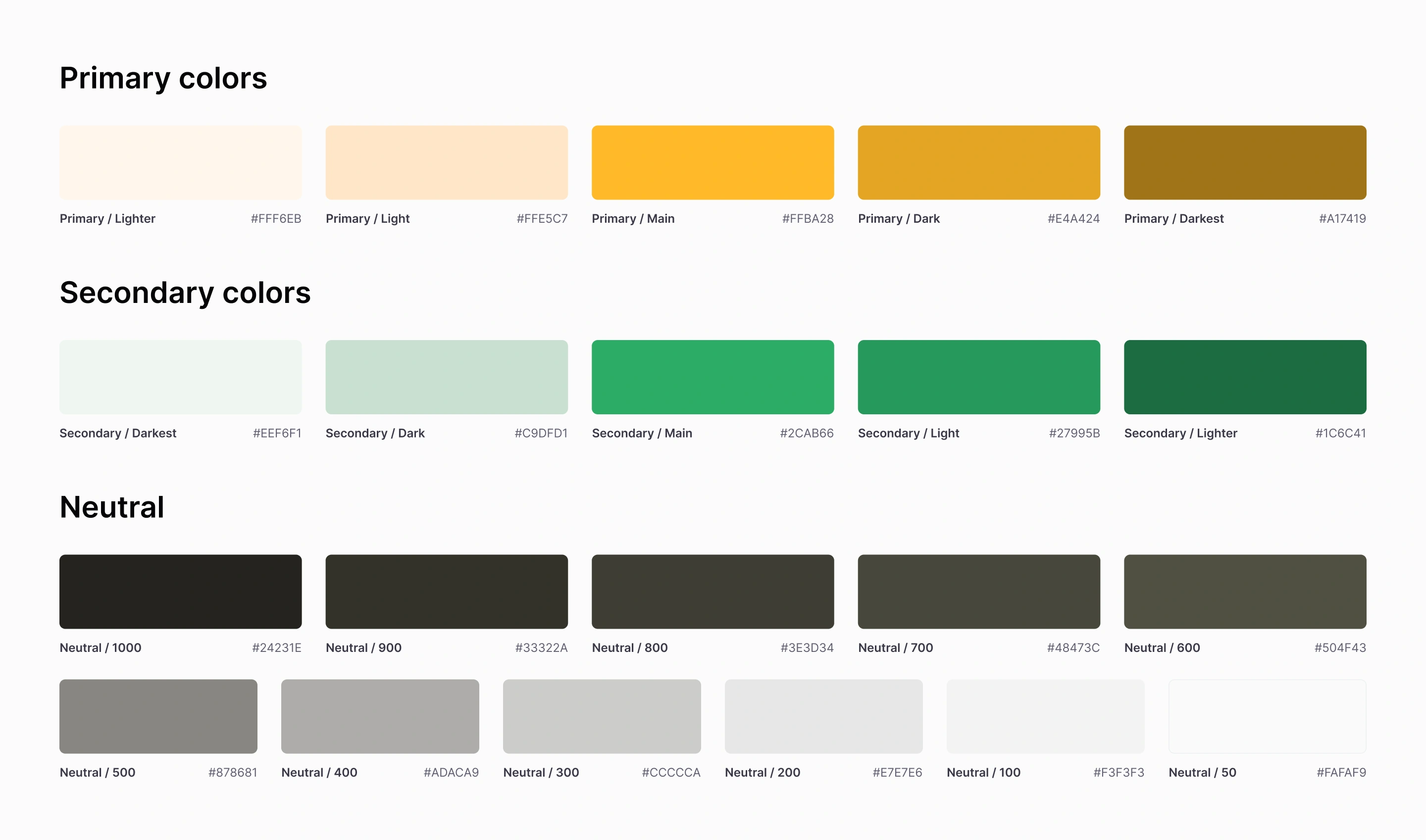Click the 'Primary / Lighter' label

pyautogui.click(x=107, y=219)
